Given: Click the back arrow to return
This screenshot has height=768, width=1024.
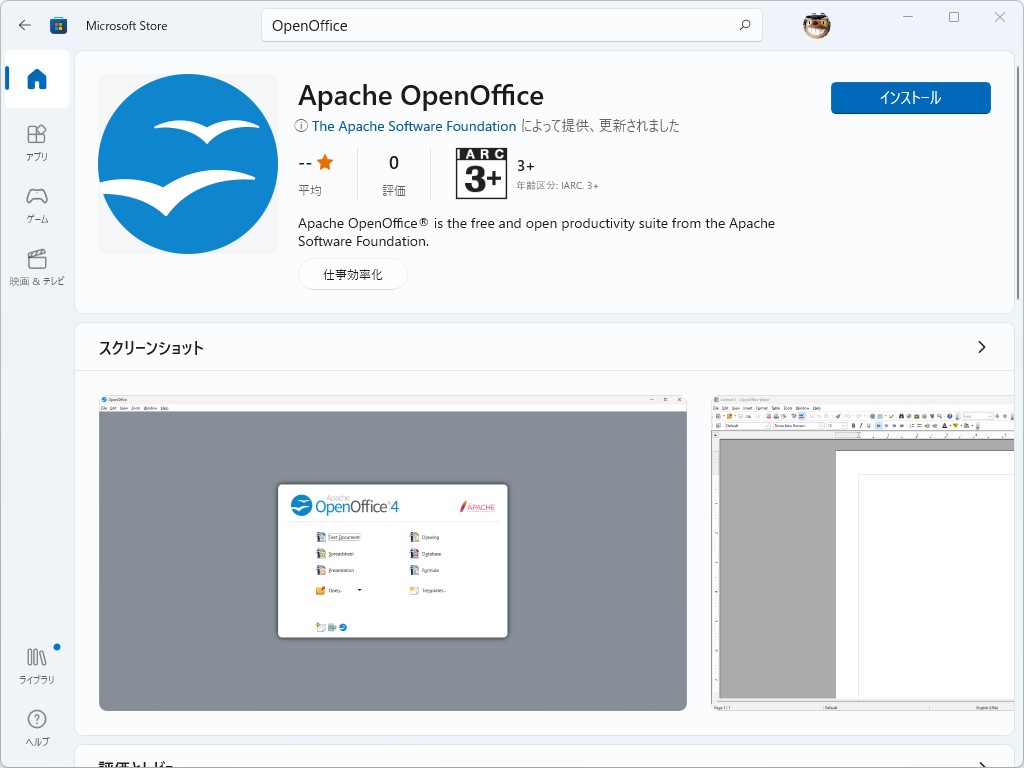Looking at the screenshot, I should coord(24,25).
